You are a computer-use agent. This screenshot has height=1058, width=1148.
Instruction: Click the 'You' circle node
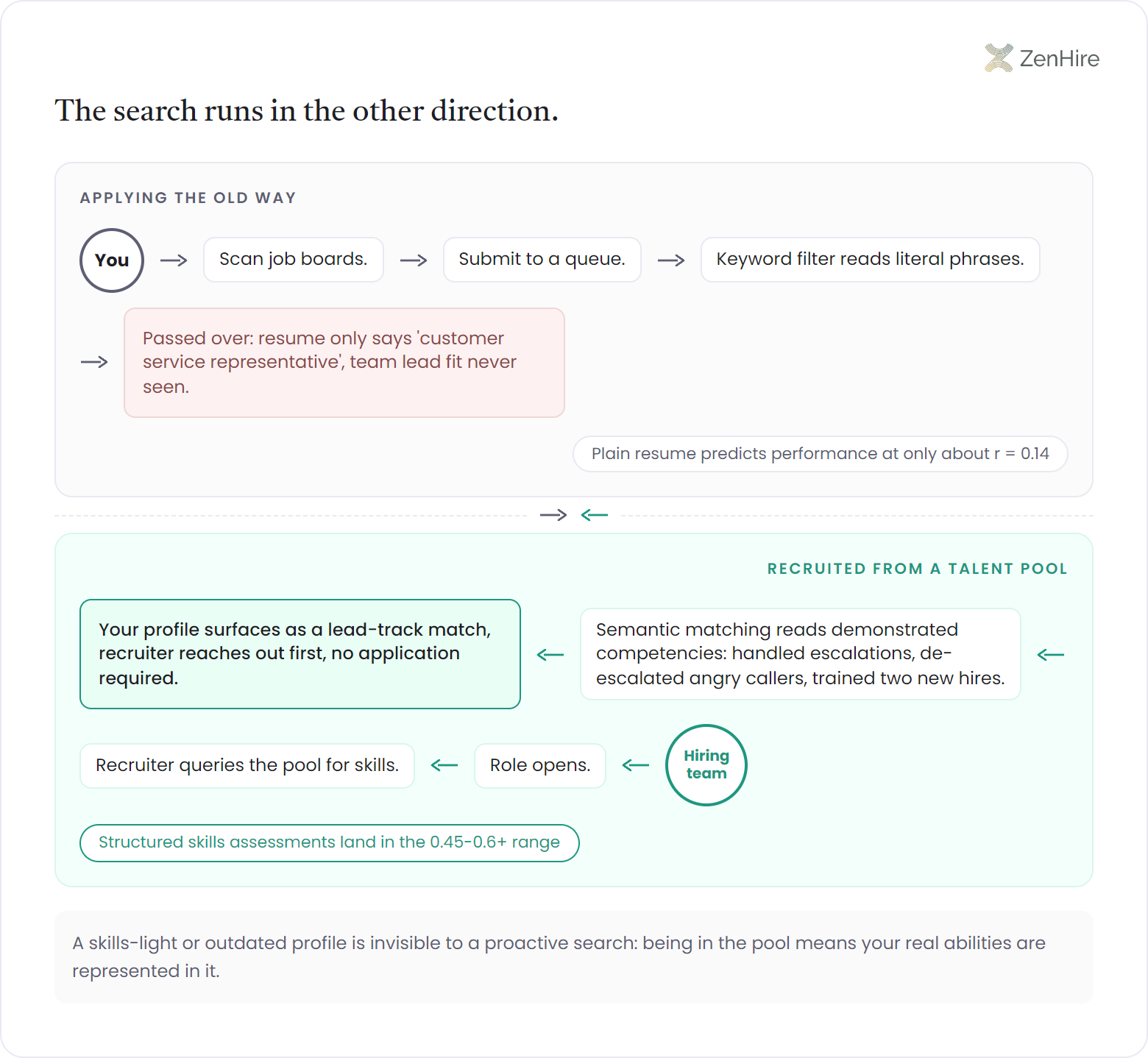[112, 260]
